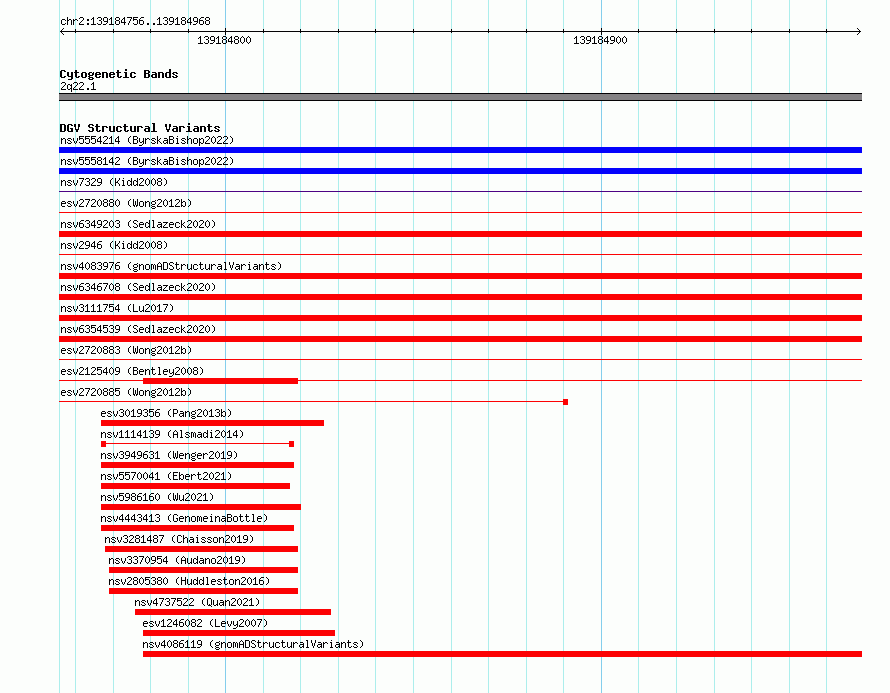Open esv2720883 (Wong2012b) label

click(x=126, y=350)
